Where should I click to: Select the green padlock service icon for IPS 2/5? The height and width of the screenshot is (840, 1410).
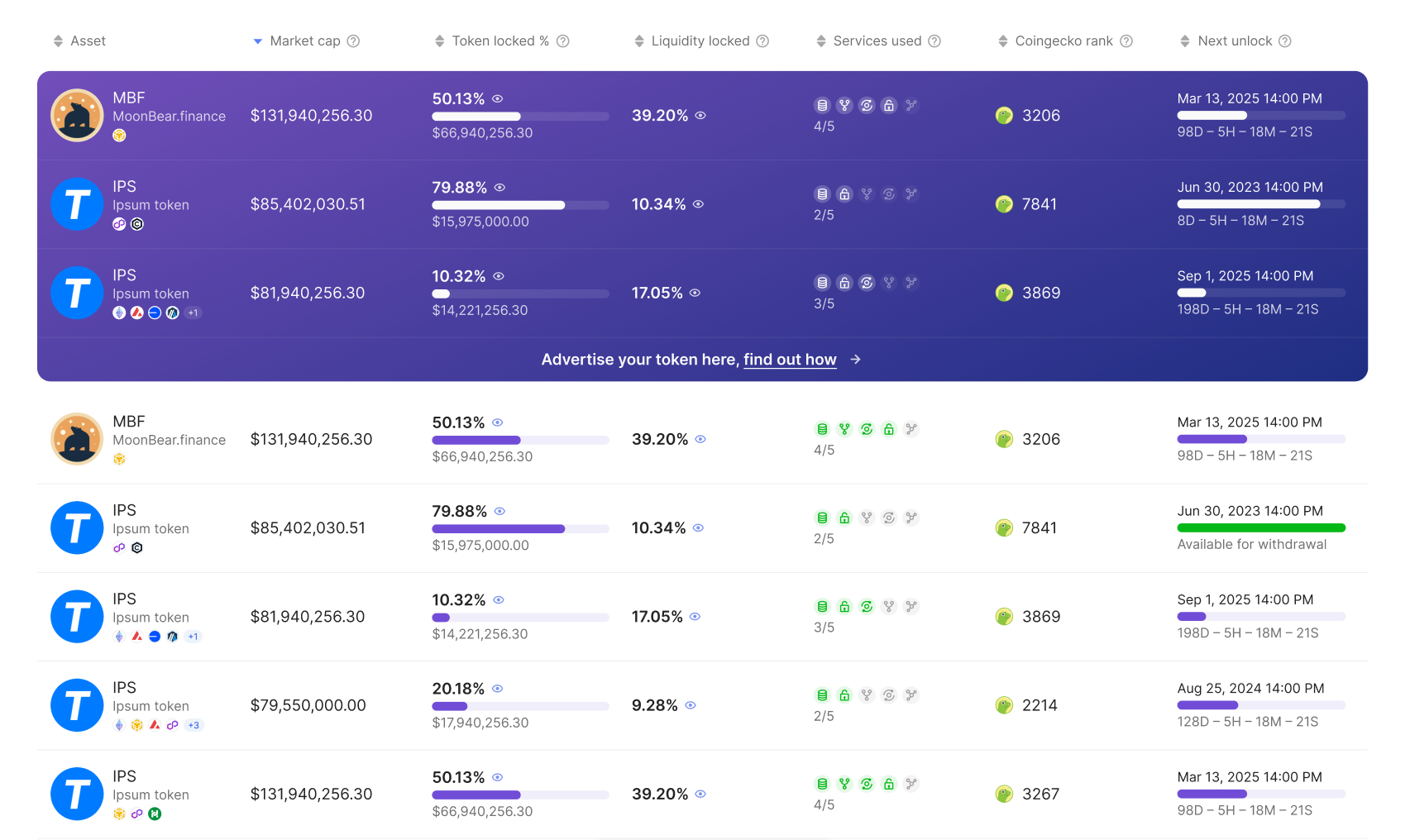(844, 517)
